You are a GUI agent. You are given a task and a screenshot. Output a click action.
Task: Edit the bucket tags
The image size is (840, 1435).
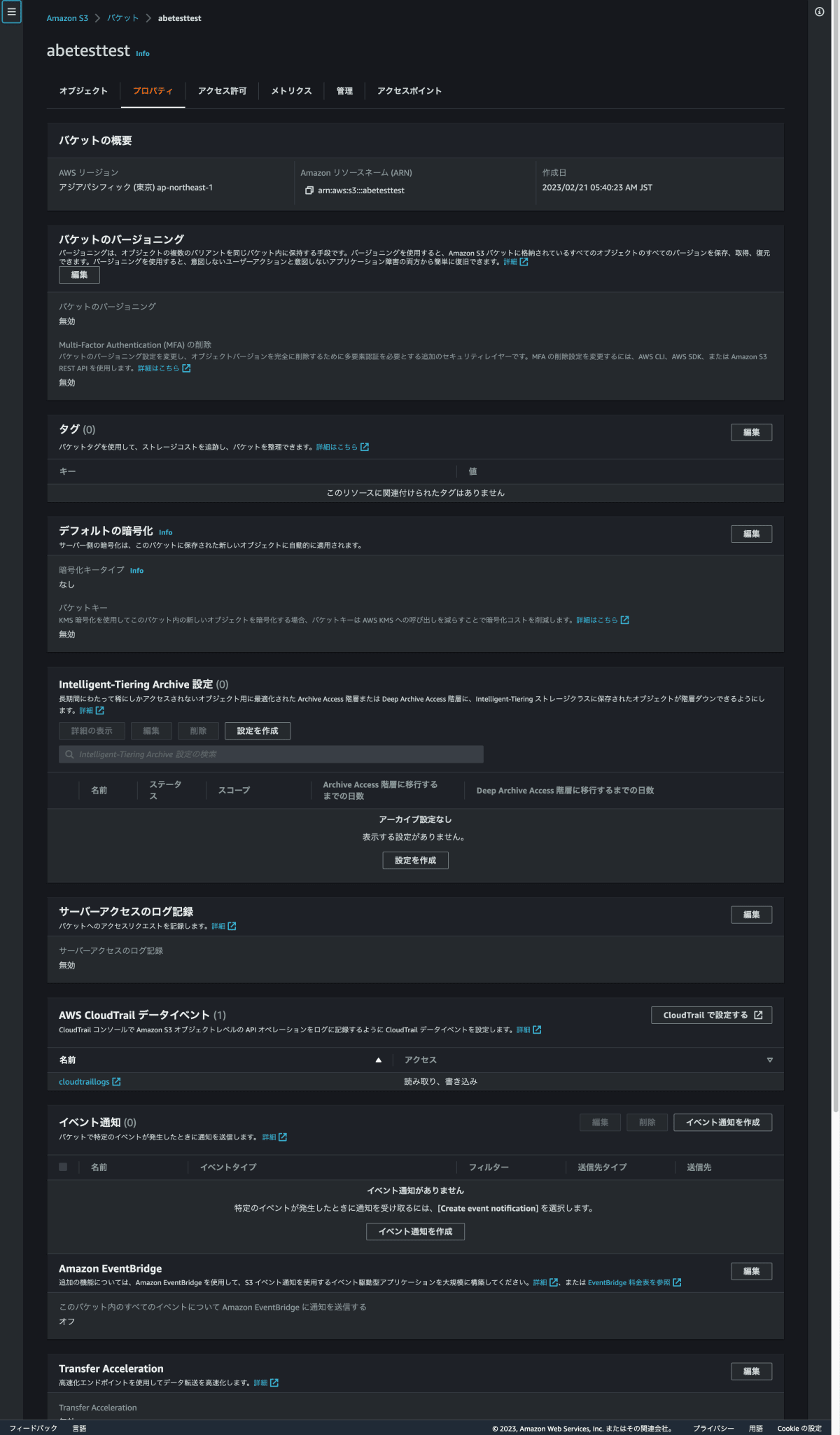[x=752, y=433]
